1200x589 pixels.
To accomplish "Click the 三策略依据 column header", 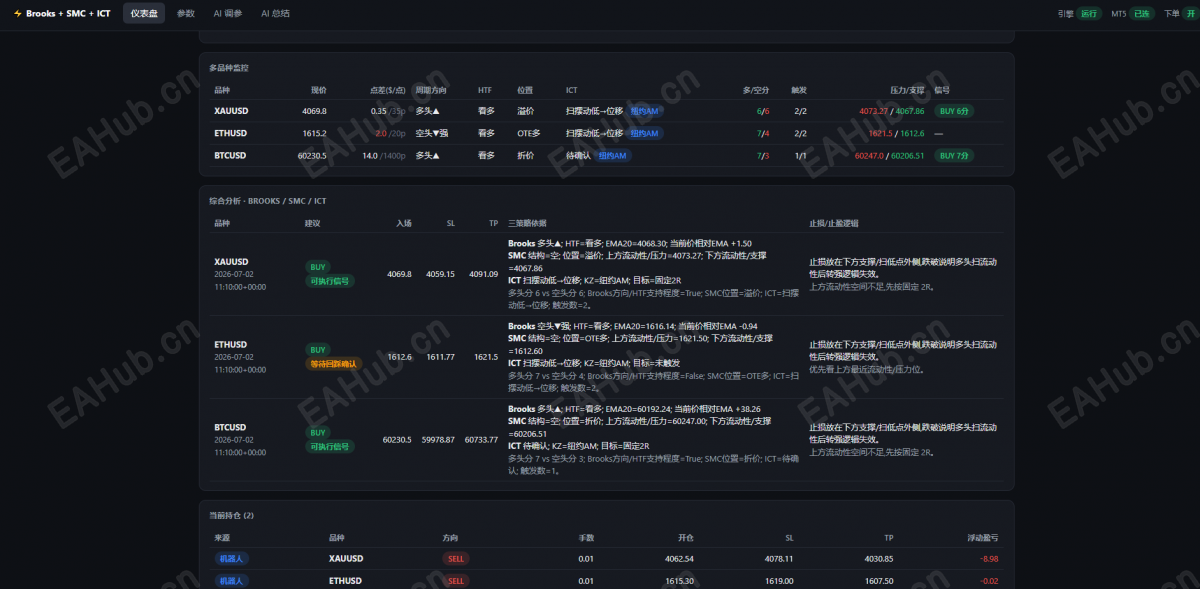I will 527,223.
